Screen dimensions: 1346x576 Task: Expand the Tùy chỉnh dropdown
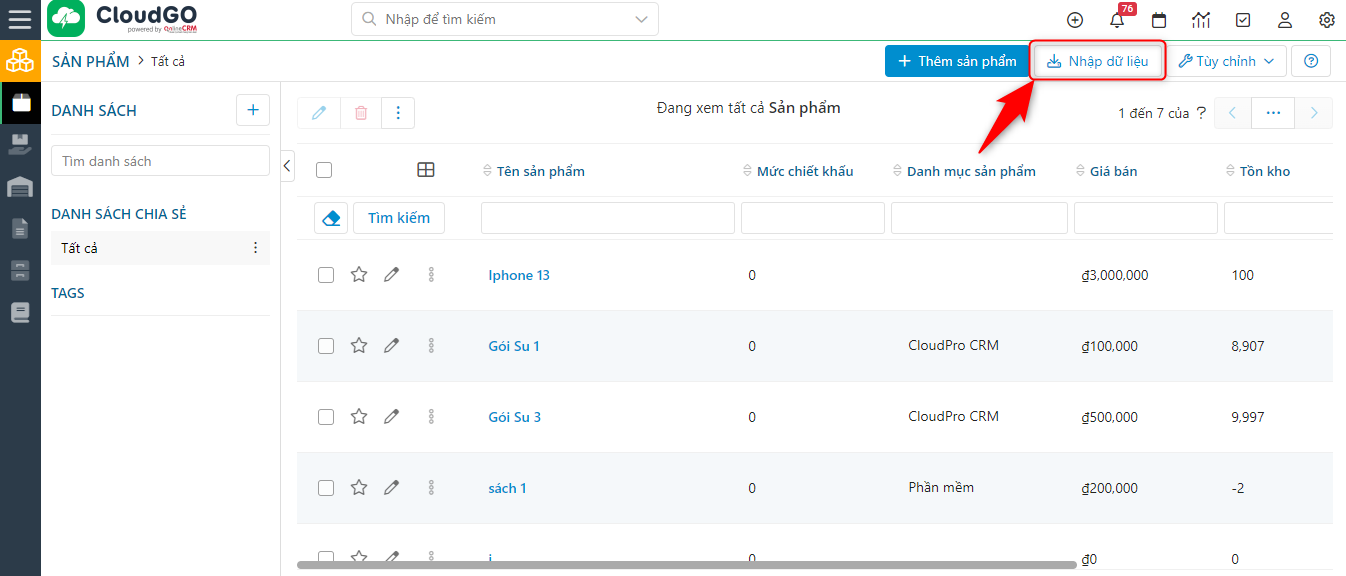[x=1227, y=61]
